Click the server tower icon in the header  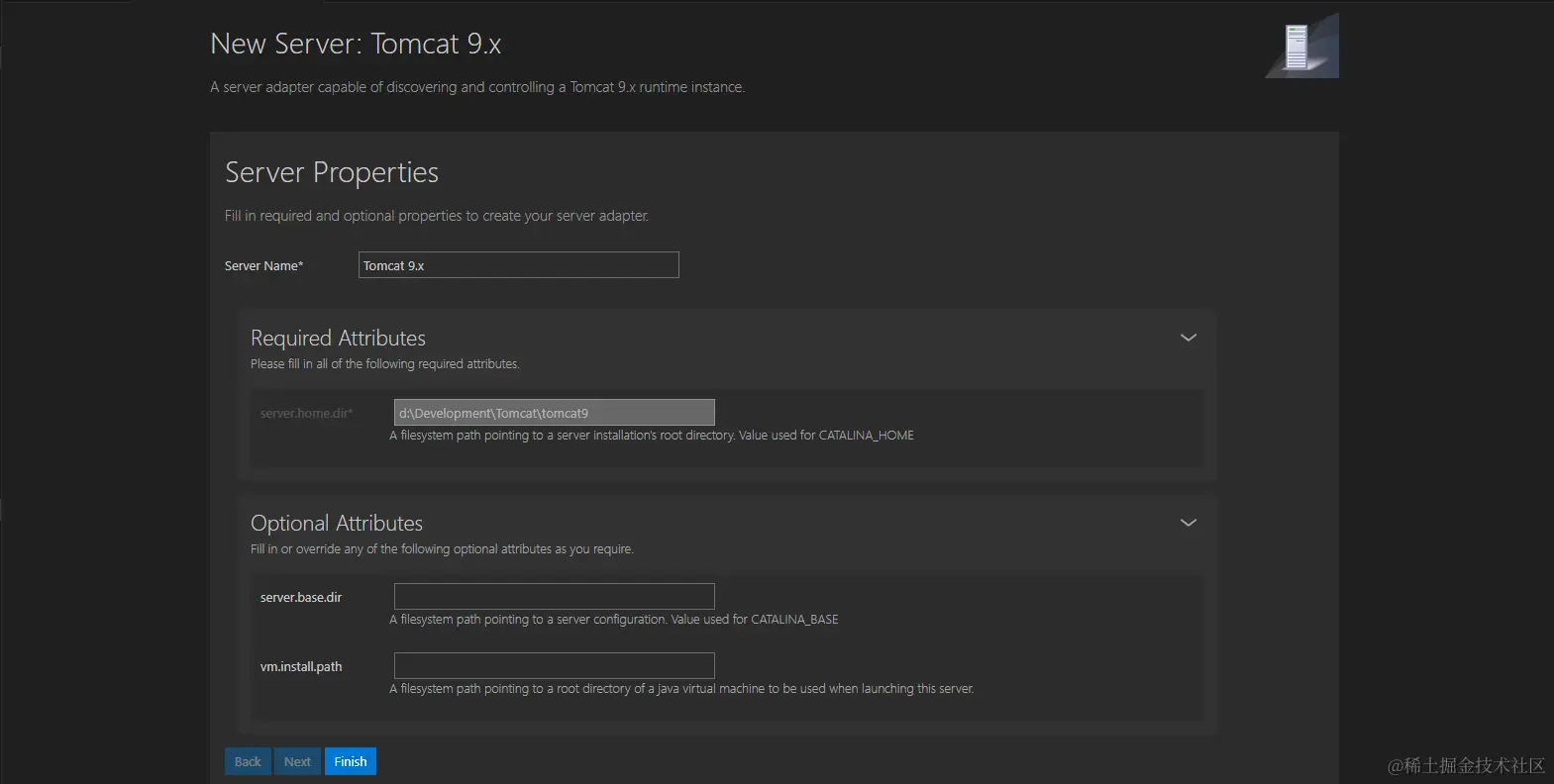(x=1301, y=46)
